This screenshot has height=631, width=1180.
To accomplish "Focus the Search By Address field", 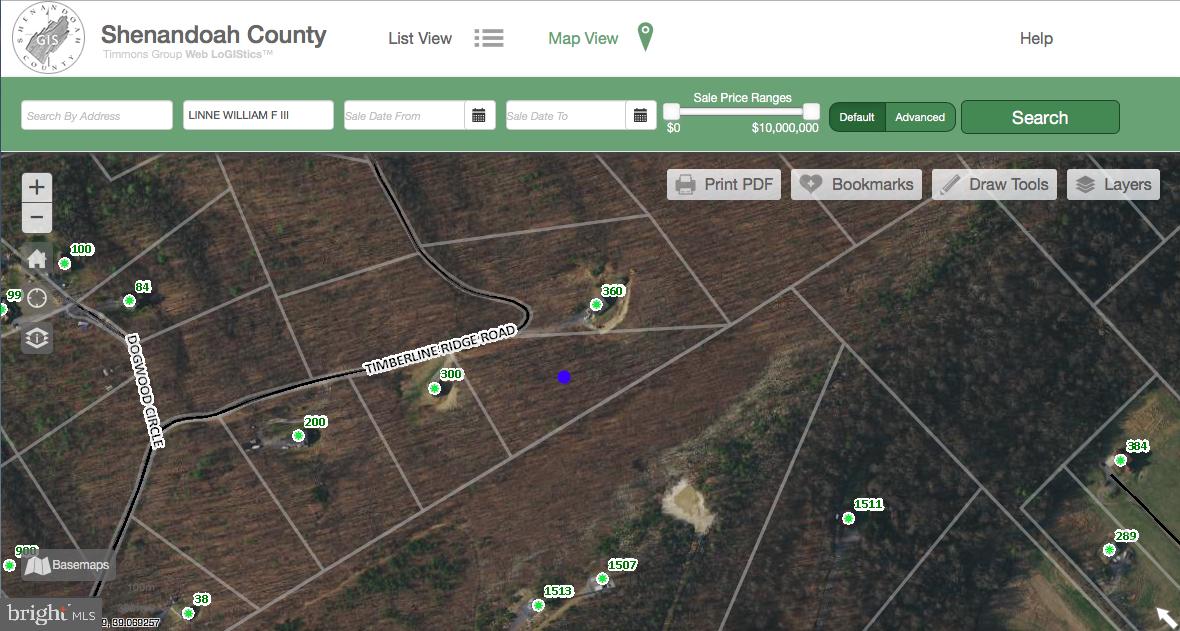I will pyautogui.click(x=97, y=115).
